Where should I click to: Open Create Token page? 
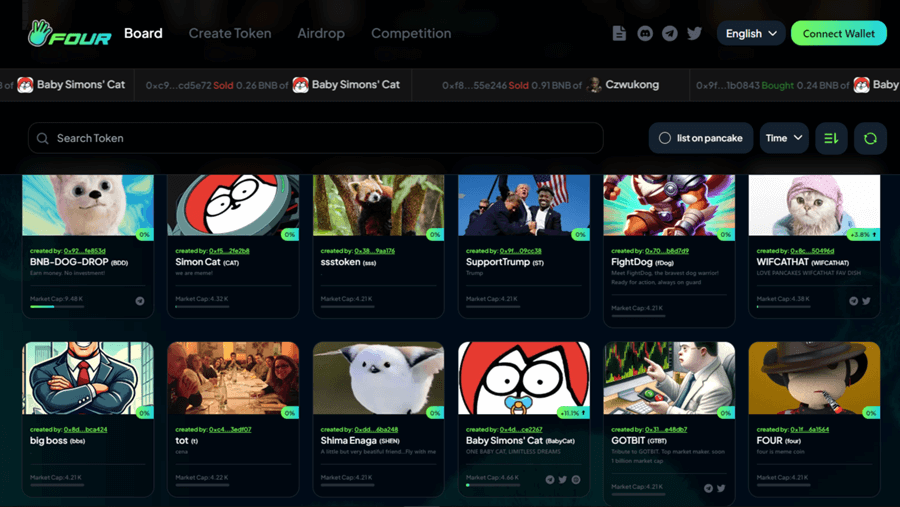(230, 33)
